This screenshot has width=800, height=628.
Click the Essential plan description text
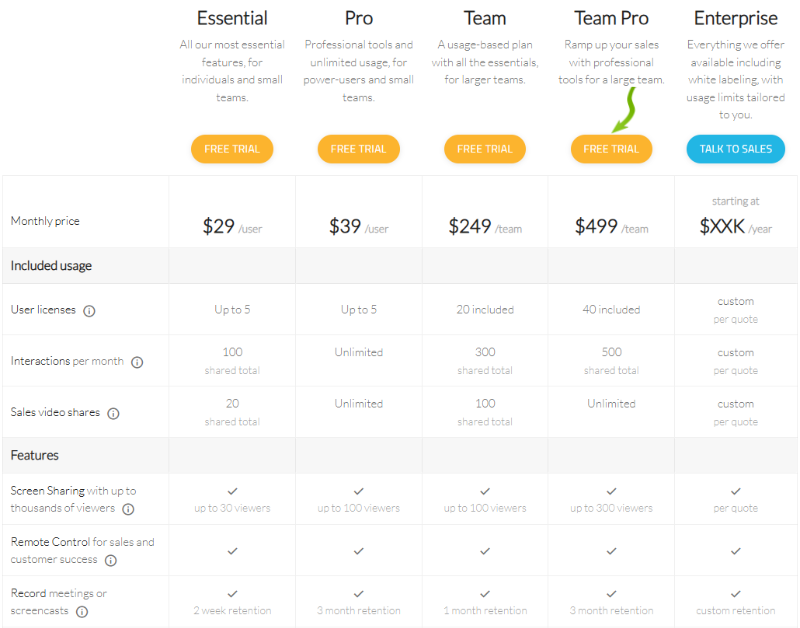coord(232,71)
